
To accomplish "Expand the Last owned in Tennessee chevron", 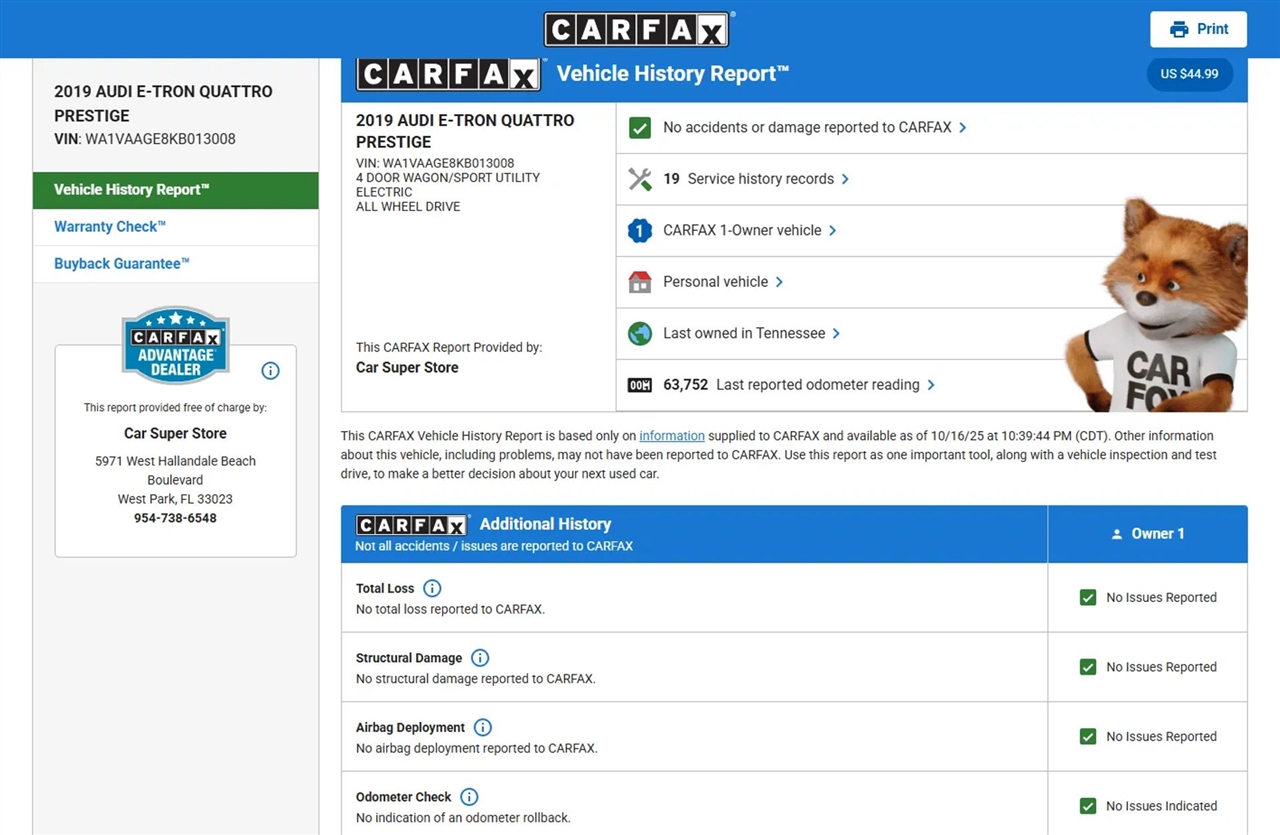I will pyautogui.click(x=836, y=334).
